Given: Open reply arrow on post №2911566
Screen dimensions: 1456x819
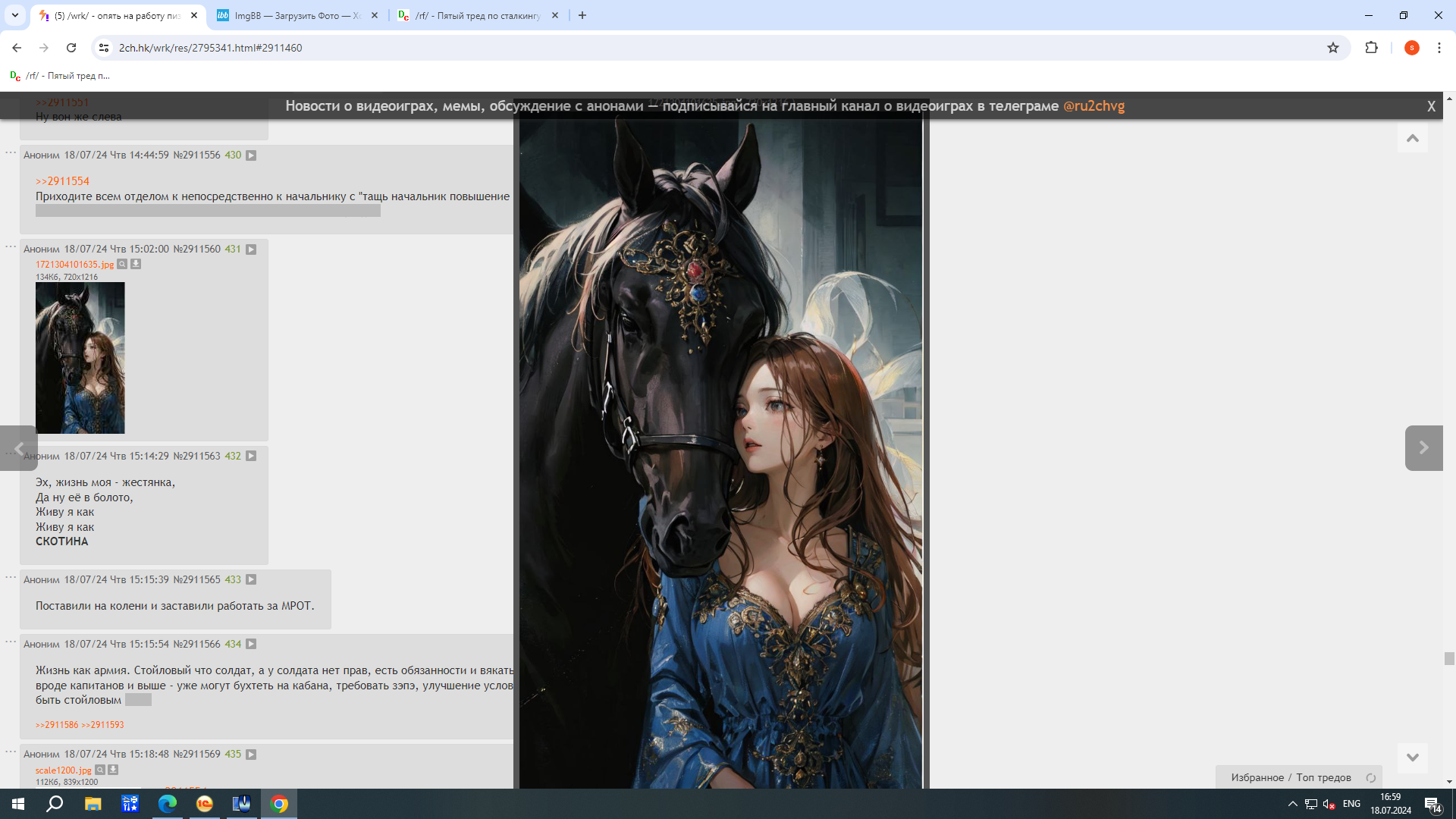Looking at the screenshot, I should click(251, 645).
